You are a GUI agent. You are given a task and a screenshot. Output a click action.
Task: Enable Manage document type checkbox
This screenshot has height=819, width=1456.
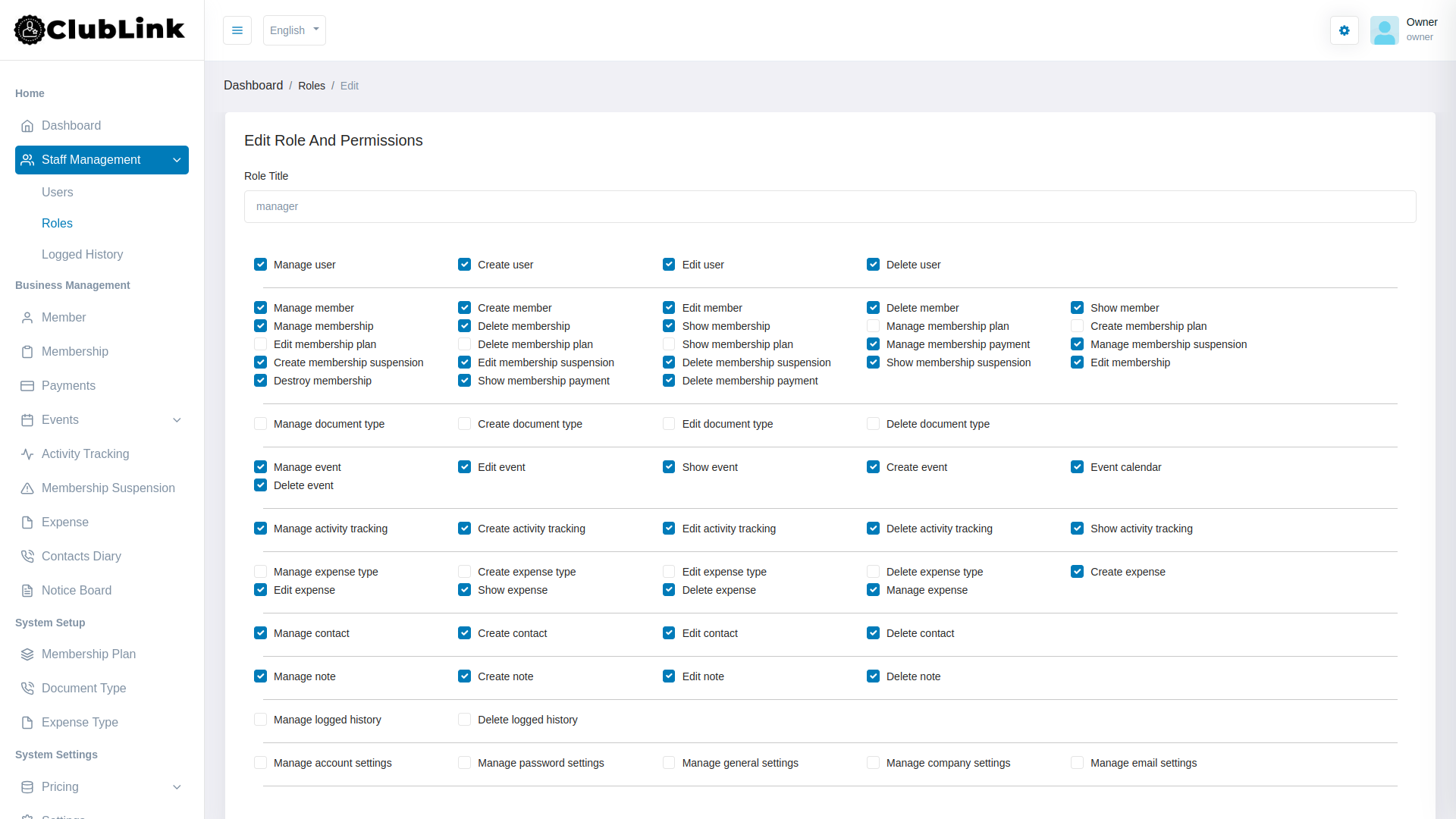click(260, 424)
